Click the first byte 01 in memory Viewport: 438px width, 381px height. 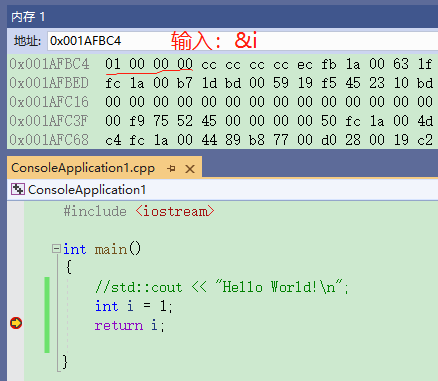113,64
